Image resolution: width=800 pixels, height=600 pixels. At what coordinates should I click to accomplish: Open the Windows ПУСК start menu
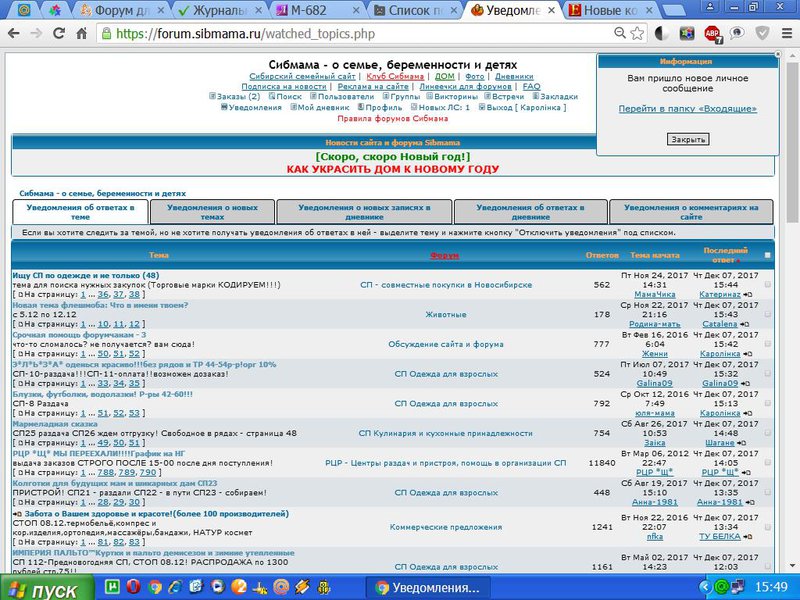(x=47, y=588)
